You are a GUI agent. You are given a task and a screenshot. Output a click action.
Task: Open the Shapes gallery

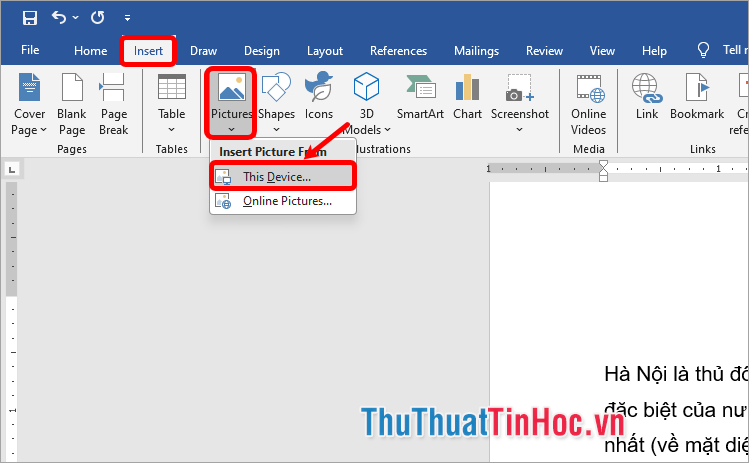point(276,104)
